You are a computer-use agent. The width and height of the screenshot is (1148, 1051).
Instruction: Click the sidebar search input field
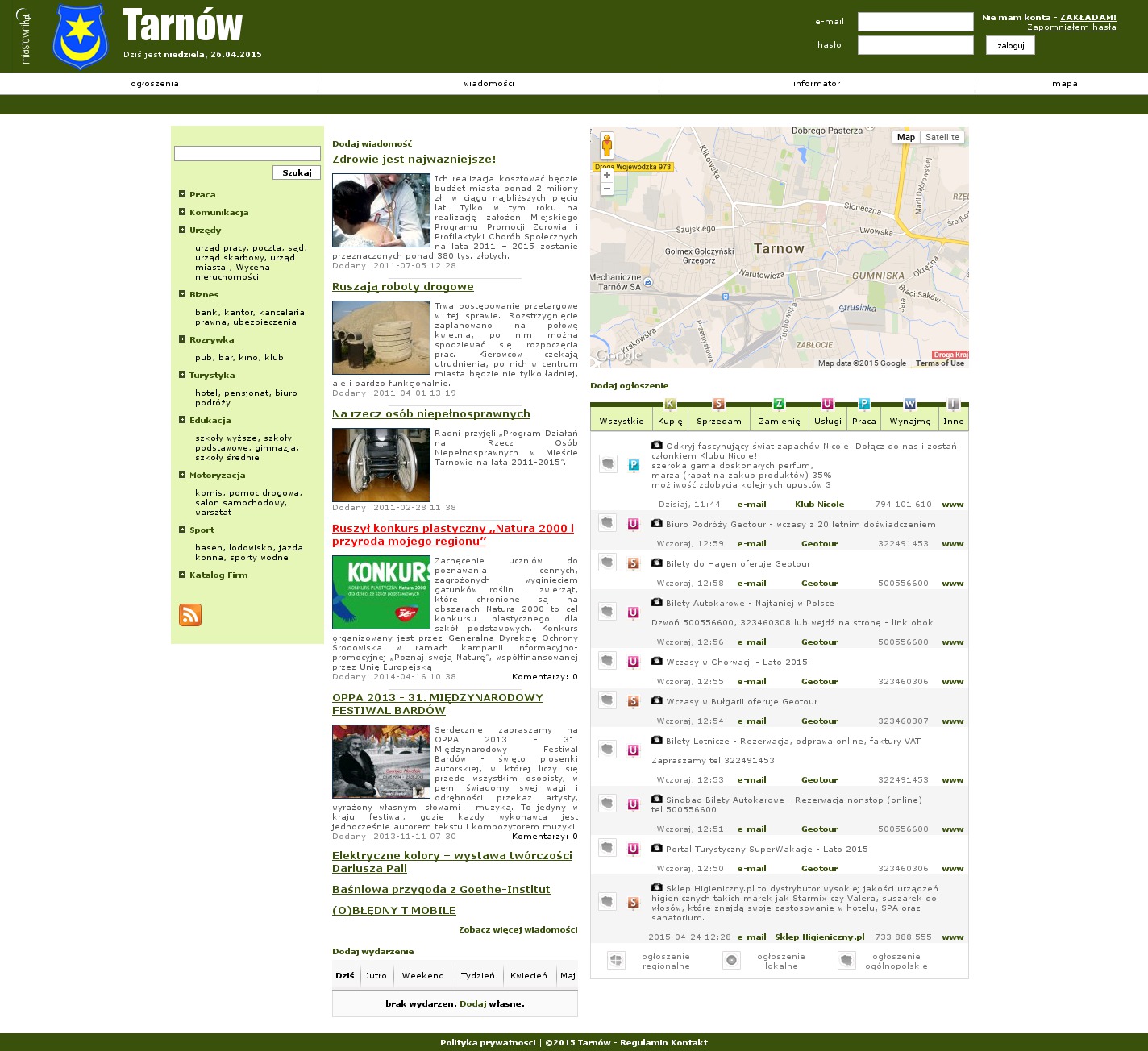tap(247, 153)
